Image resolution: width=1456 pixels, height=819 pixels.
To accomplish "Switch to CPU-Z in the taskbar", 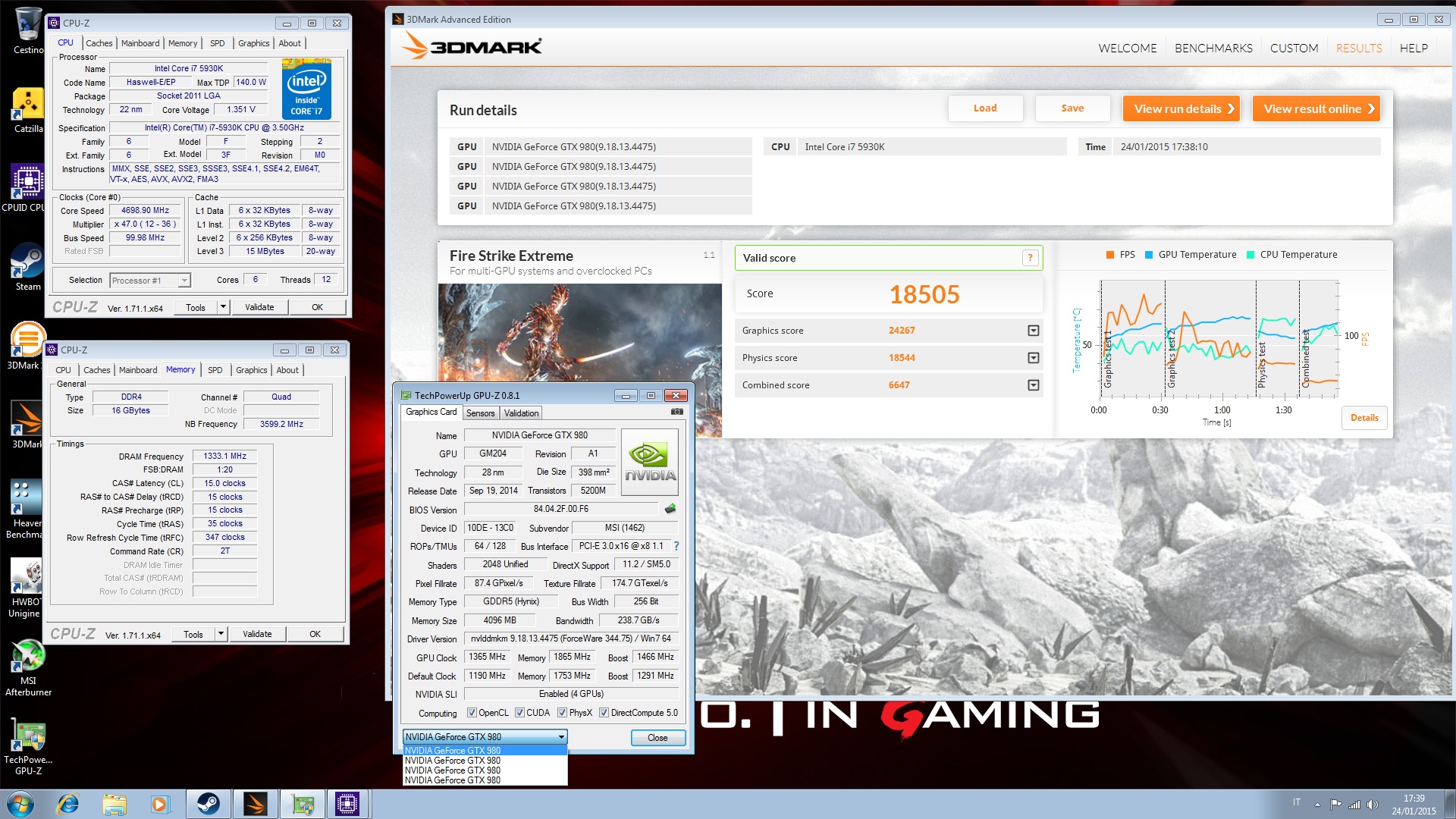I will (x=347, y=804).
